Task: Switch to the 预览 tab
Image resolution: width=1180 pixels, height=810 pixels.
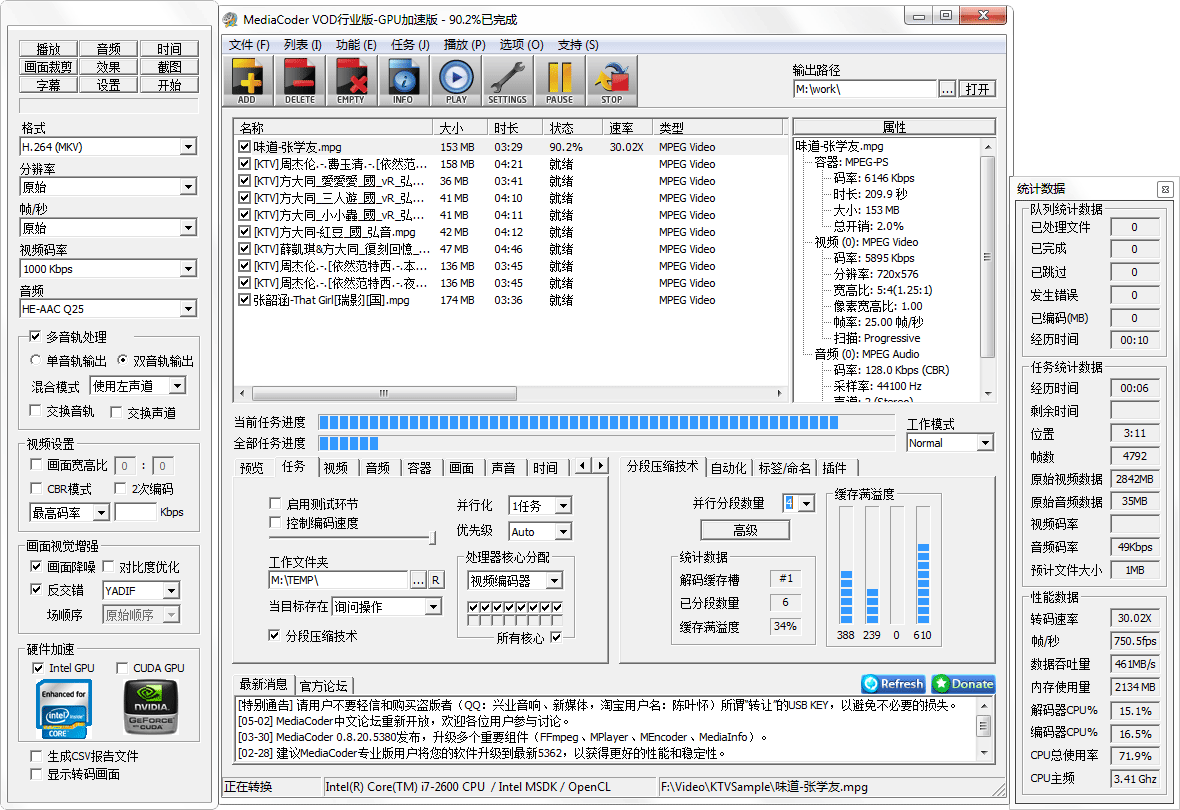Action: click(x=252, y=467)
